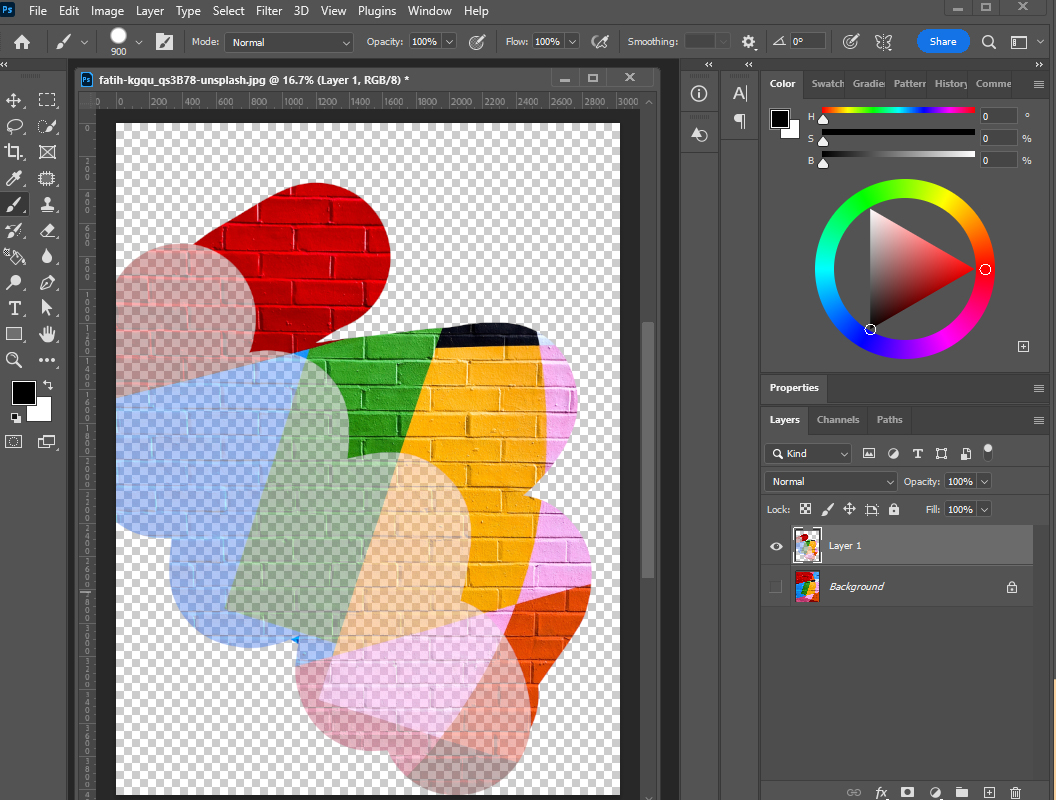Image resolution: width=1056 pixels, height=800 pixels.
Task: Toggle lock image pixels
Action: (x=828, y=509)
